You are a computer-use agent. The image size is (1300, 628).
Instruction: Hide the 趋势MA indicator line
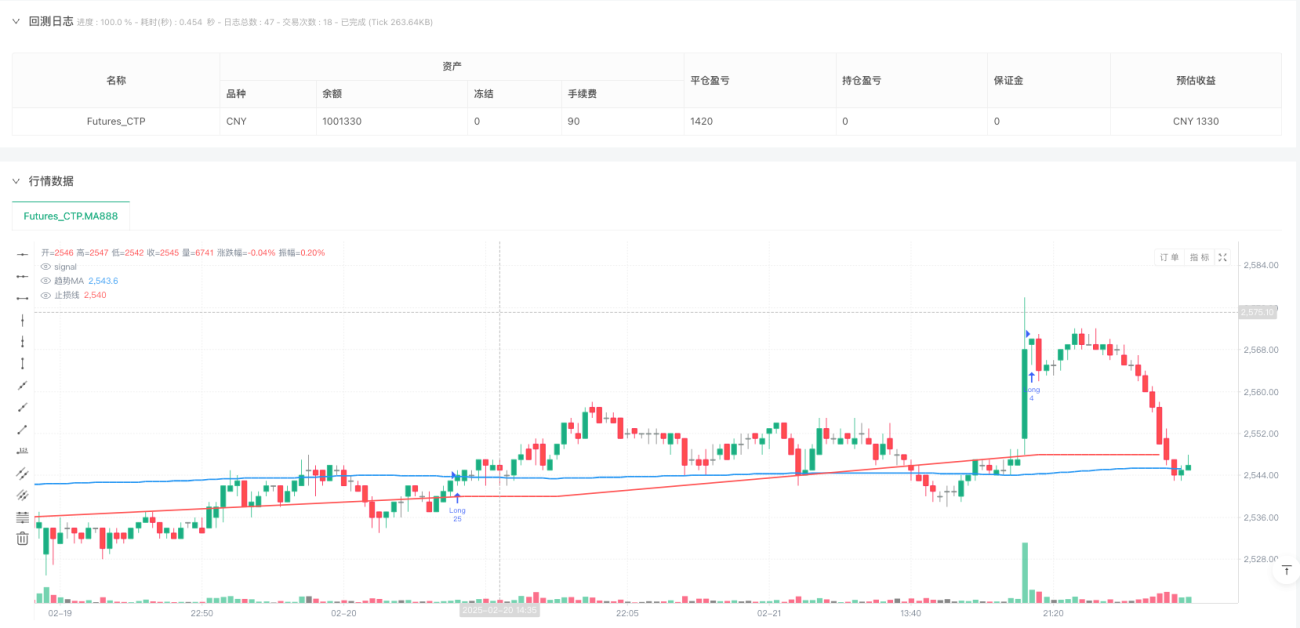pos(45,281)
